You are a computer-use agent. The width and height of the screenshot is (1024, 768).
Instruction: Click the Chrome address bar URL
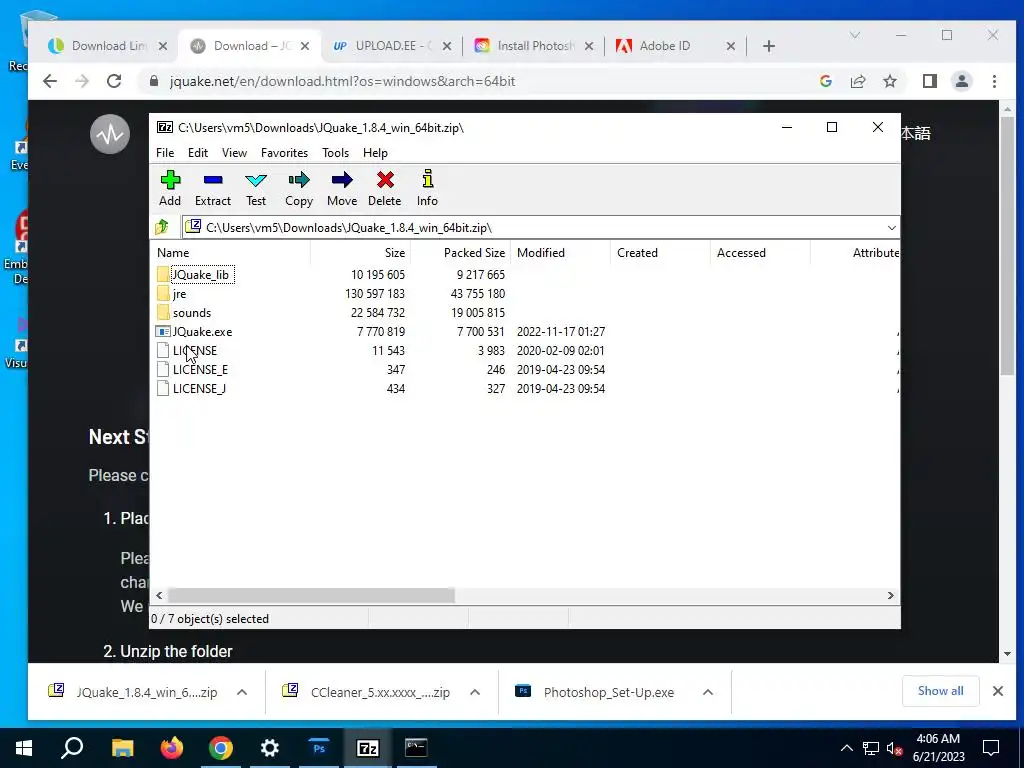tap(342, 81)
